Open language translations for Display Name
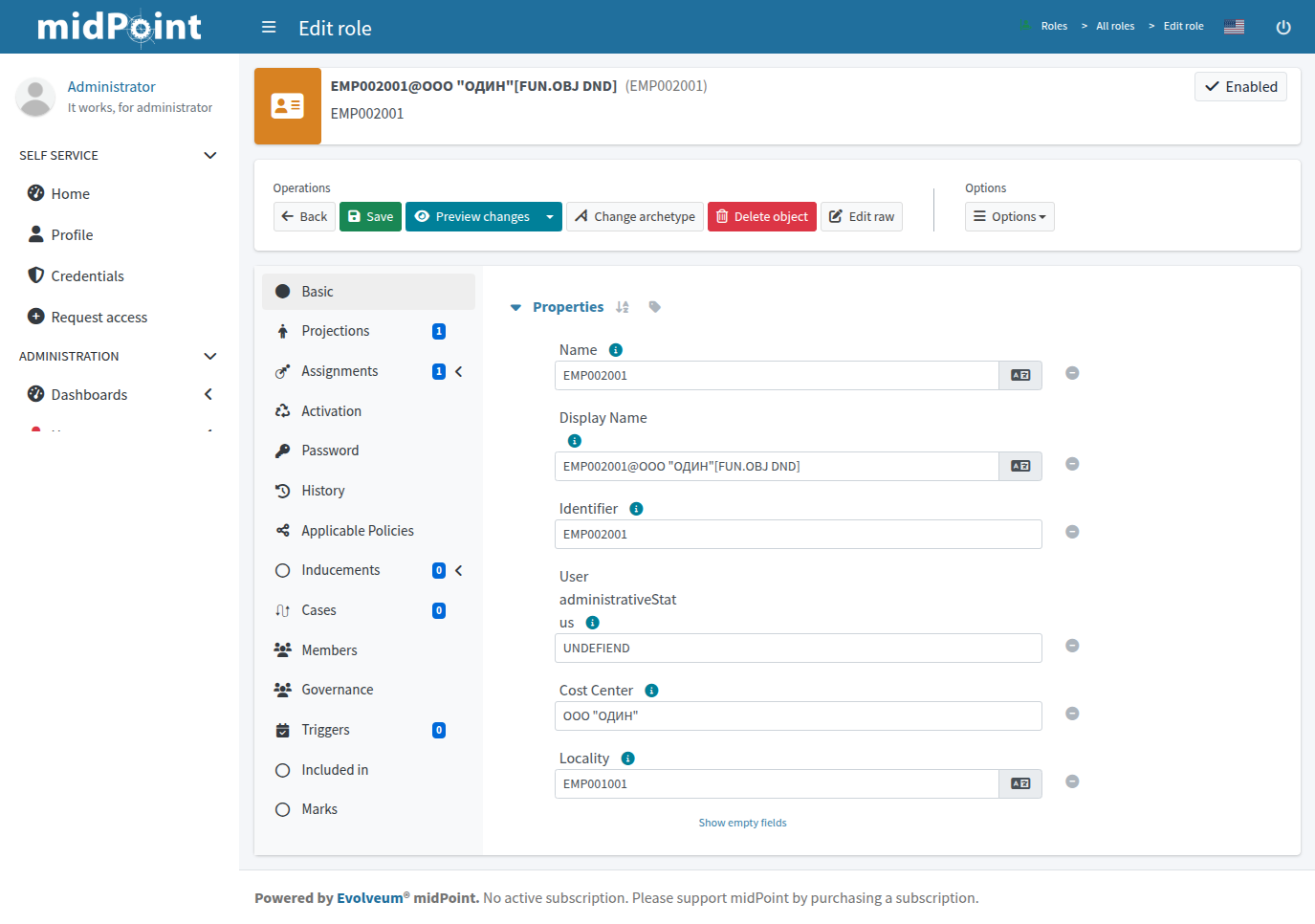The height and width of the screenshot is (924, 1315). (x=1020, y=466)
